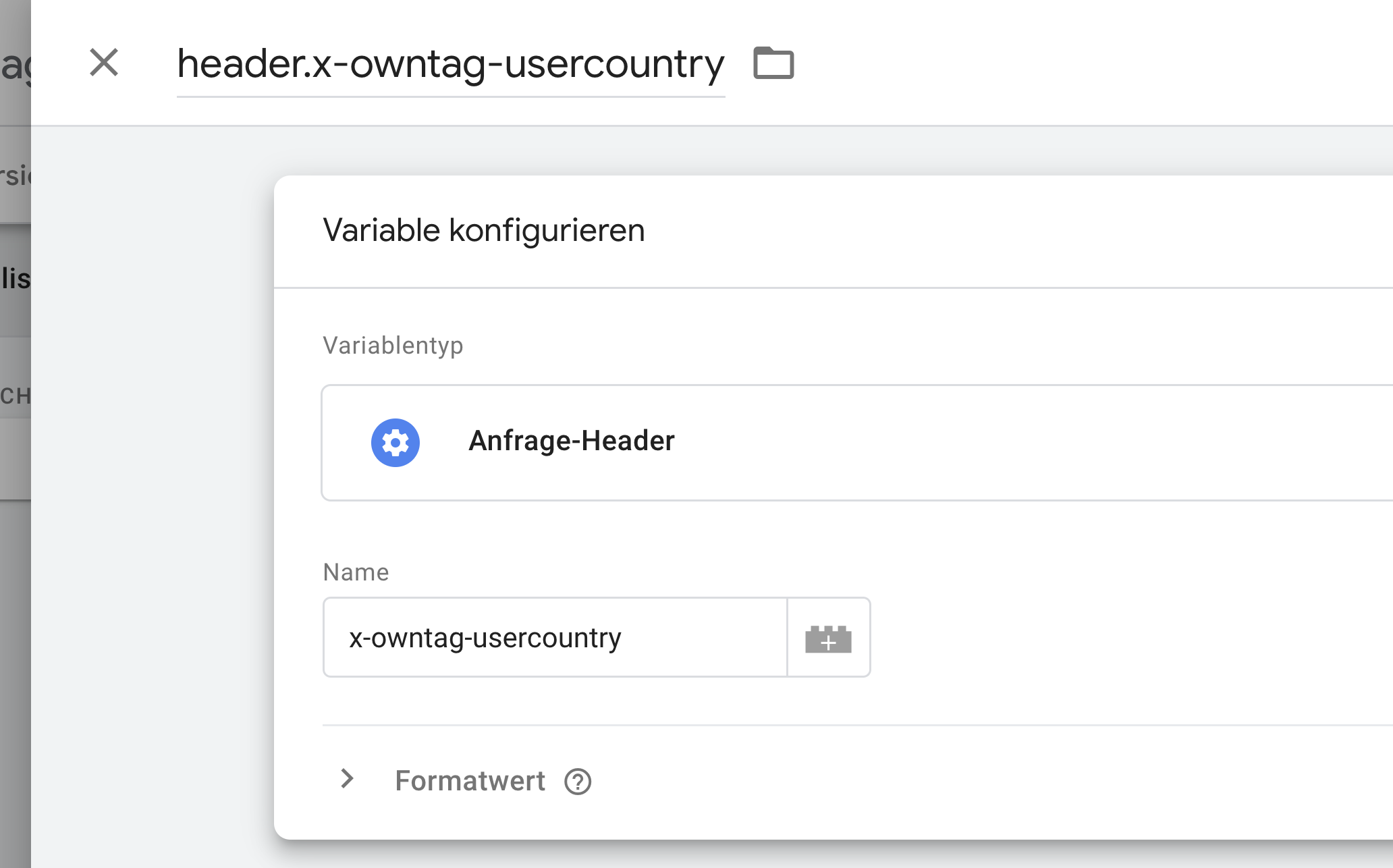Viewport: 1393px width, 868px height.
Task: Click the partially visible 'CH' column header
Action: point(15,396)
